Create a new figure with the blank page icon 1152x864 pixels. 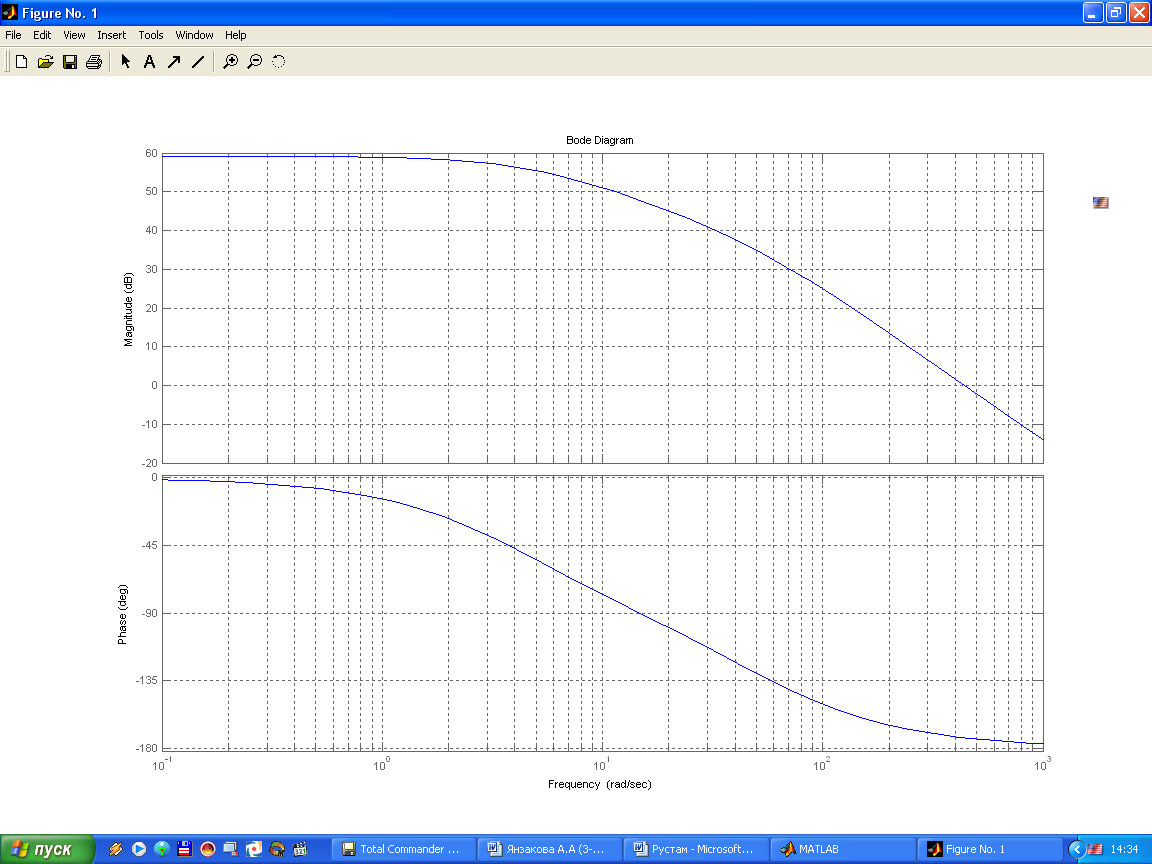coord(21,62)
